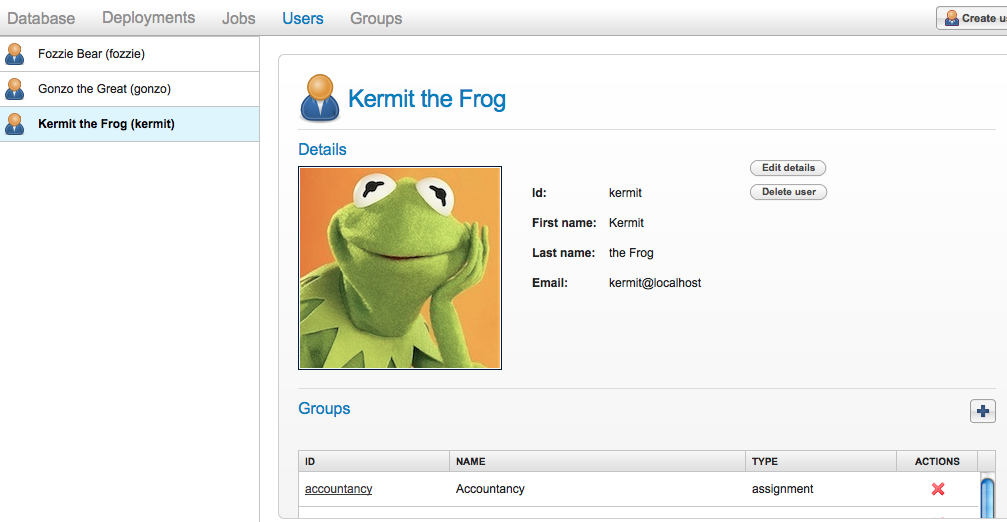
Task: Select the Users tab
Action: (303, 18)
